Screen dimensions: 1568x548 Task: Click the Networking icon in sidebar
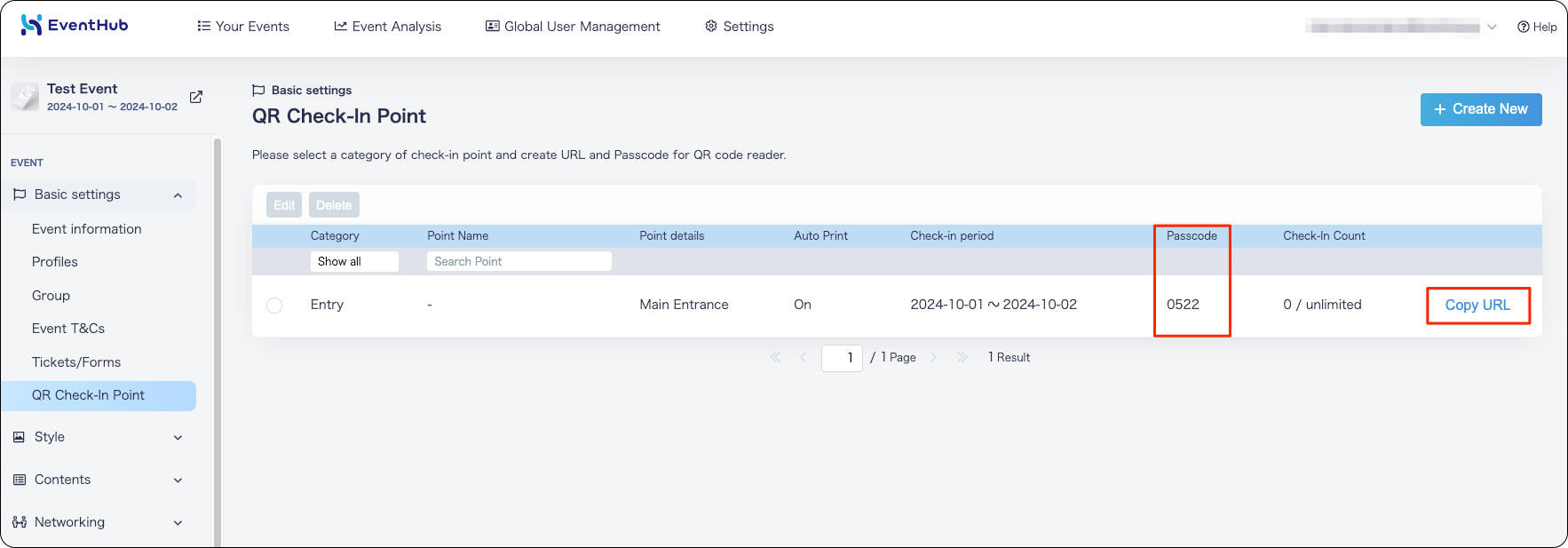pyautogui.click(x=19, y=522)
